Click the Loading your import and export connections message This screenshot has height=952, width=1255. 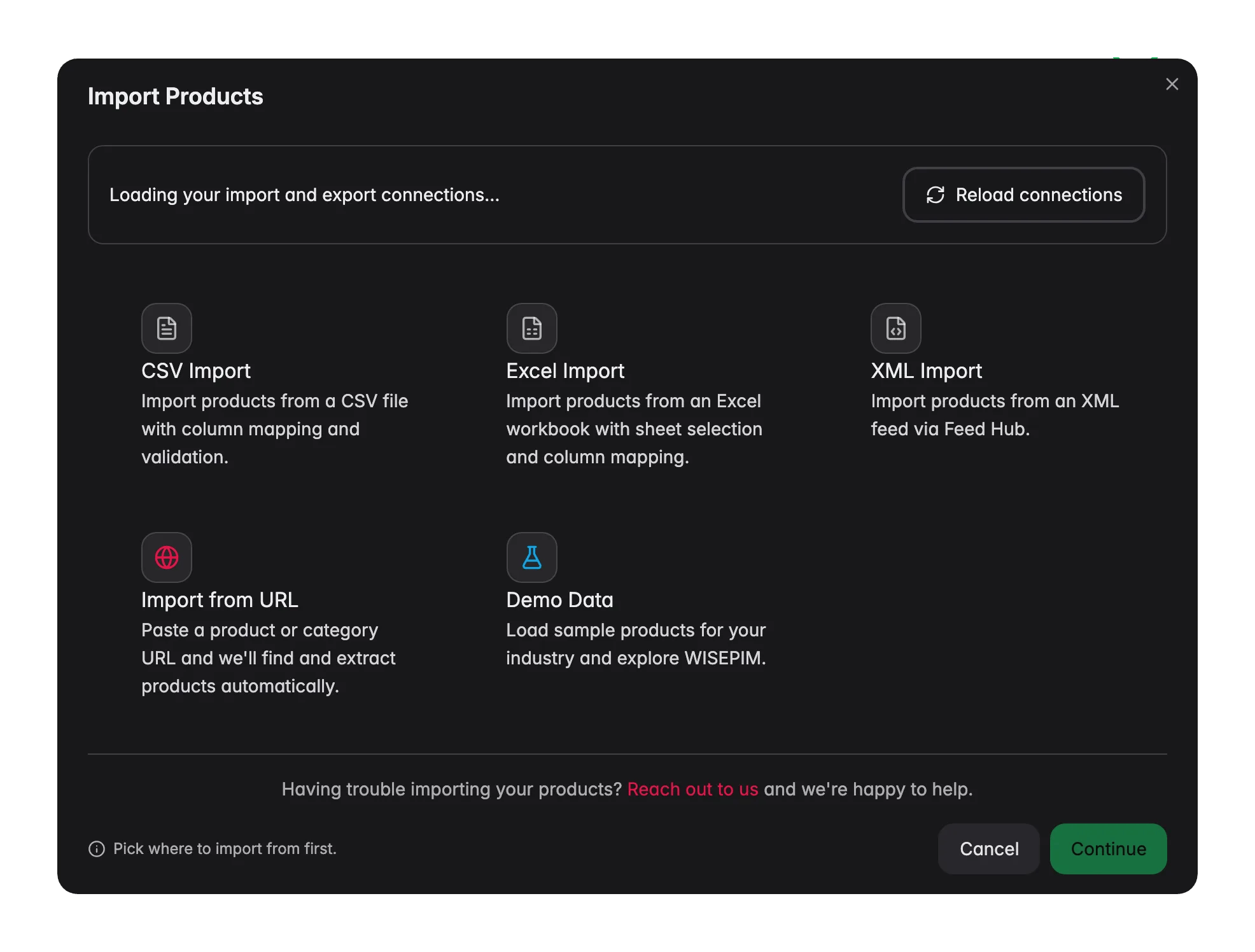304,195
